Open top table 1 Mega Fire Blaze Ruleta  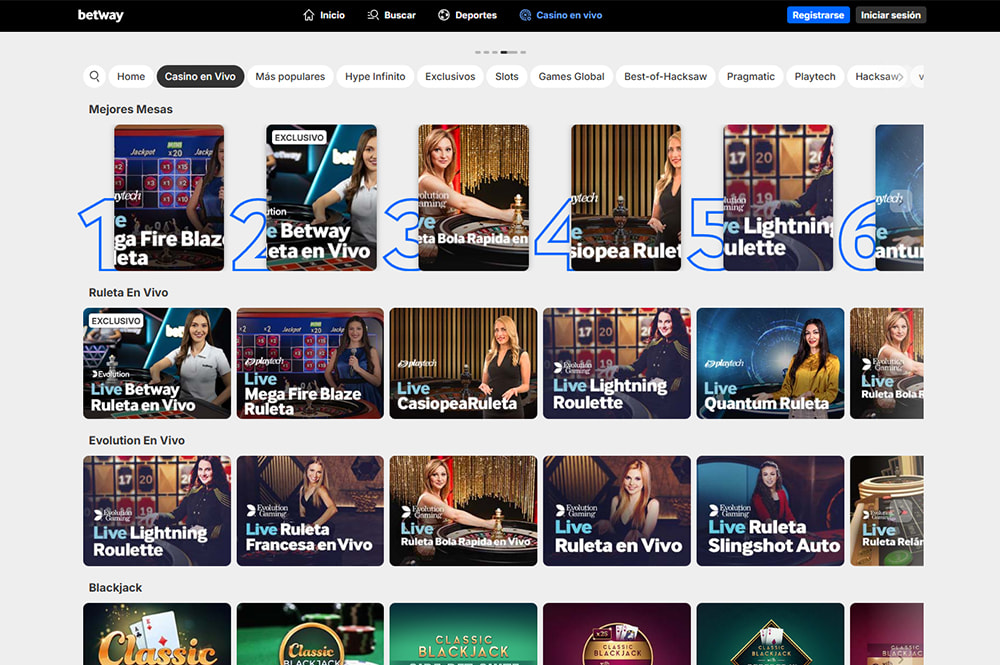click(x=169, y=198)
